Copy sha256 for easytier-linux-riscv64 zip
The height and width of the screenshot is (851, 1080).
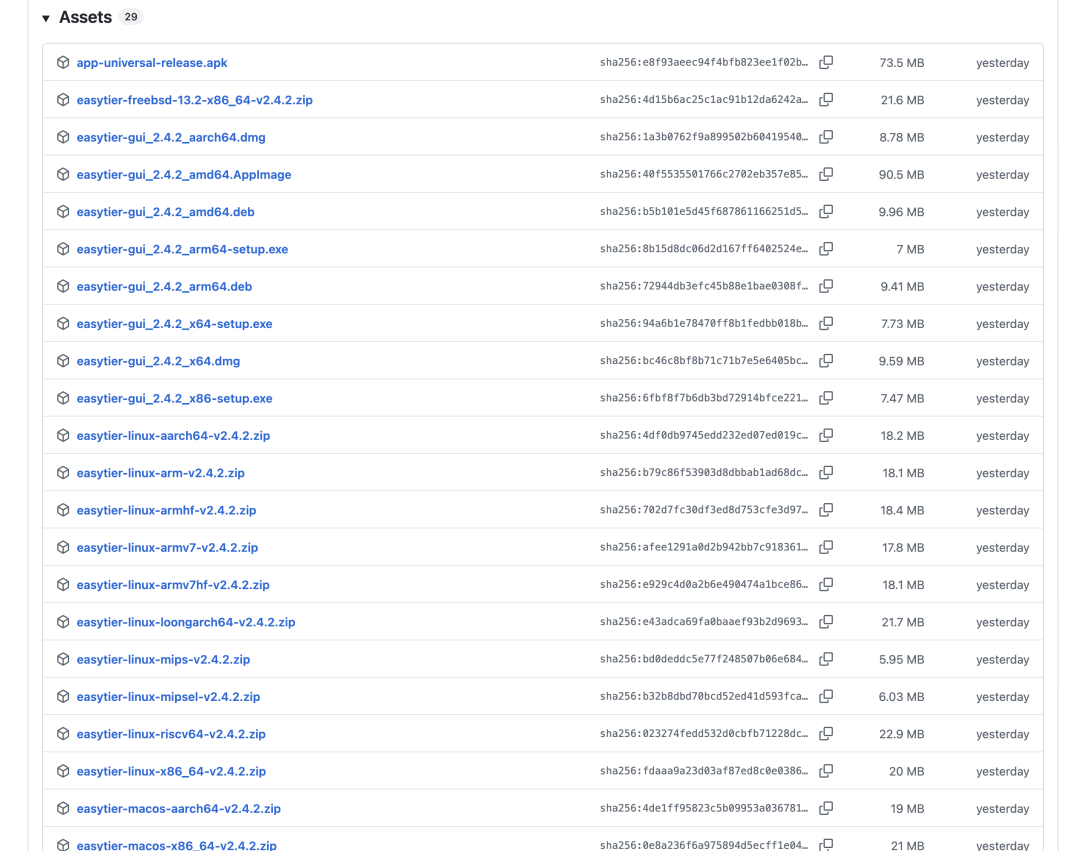click(826, 734)
